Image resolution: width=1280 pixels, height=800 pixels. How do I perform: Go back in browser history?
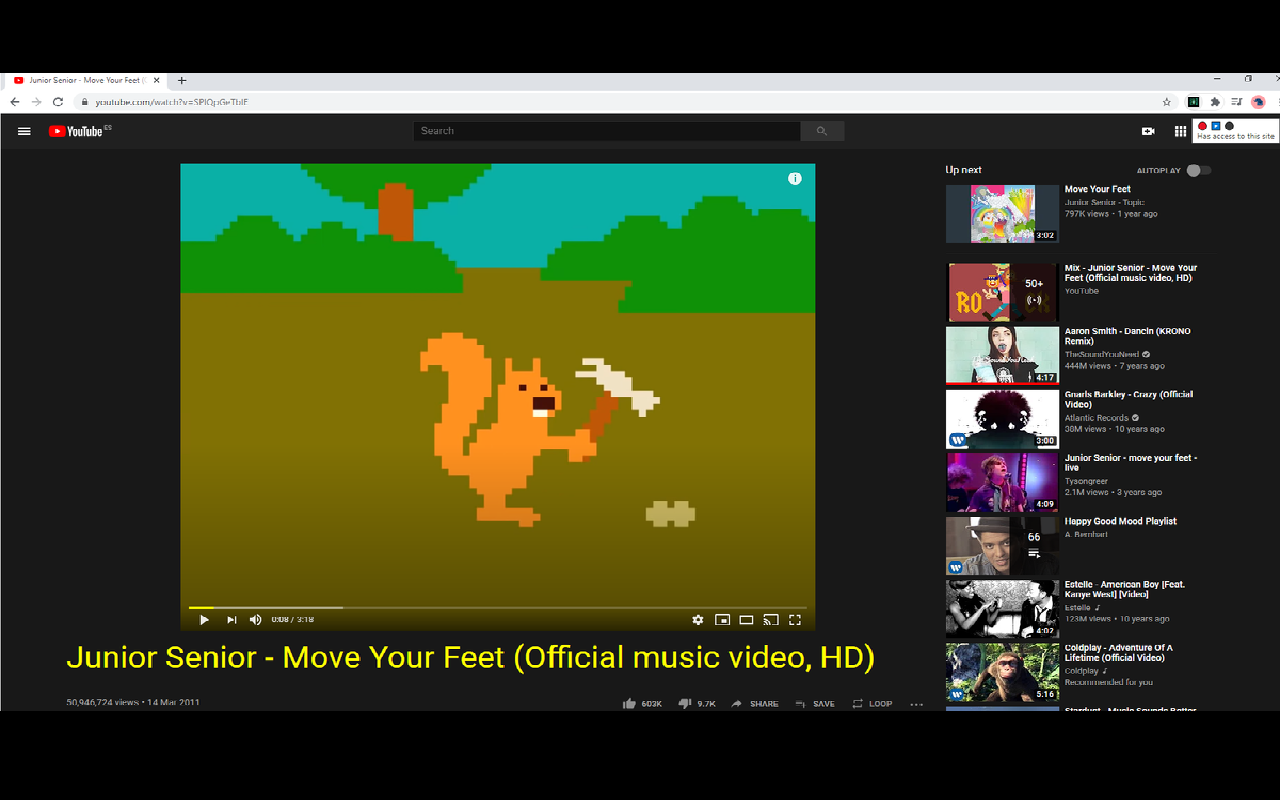[x=14, y=102]
